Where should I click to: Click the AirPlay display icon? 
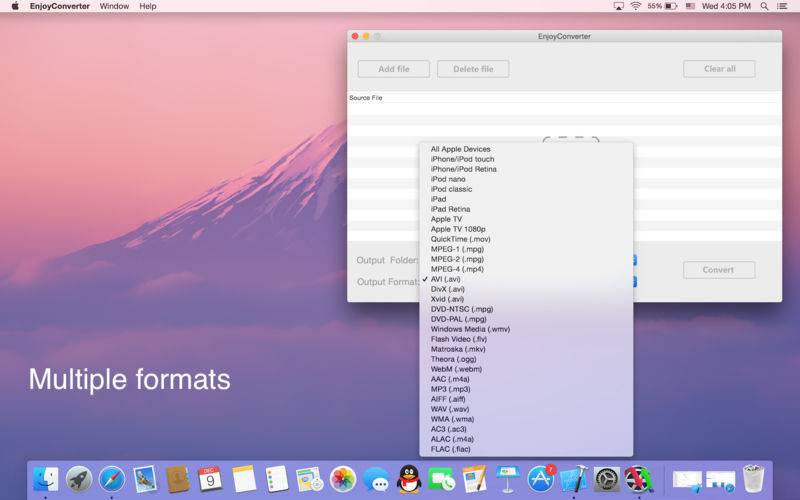click(618, 6)
